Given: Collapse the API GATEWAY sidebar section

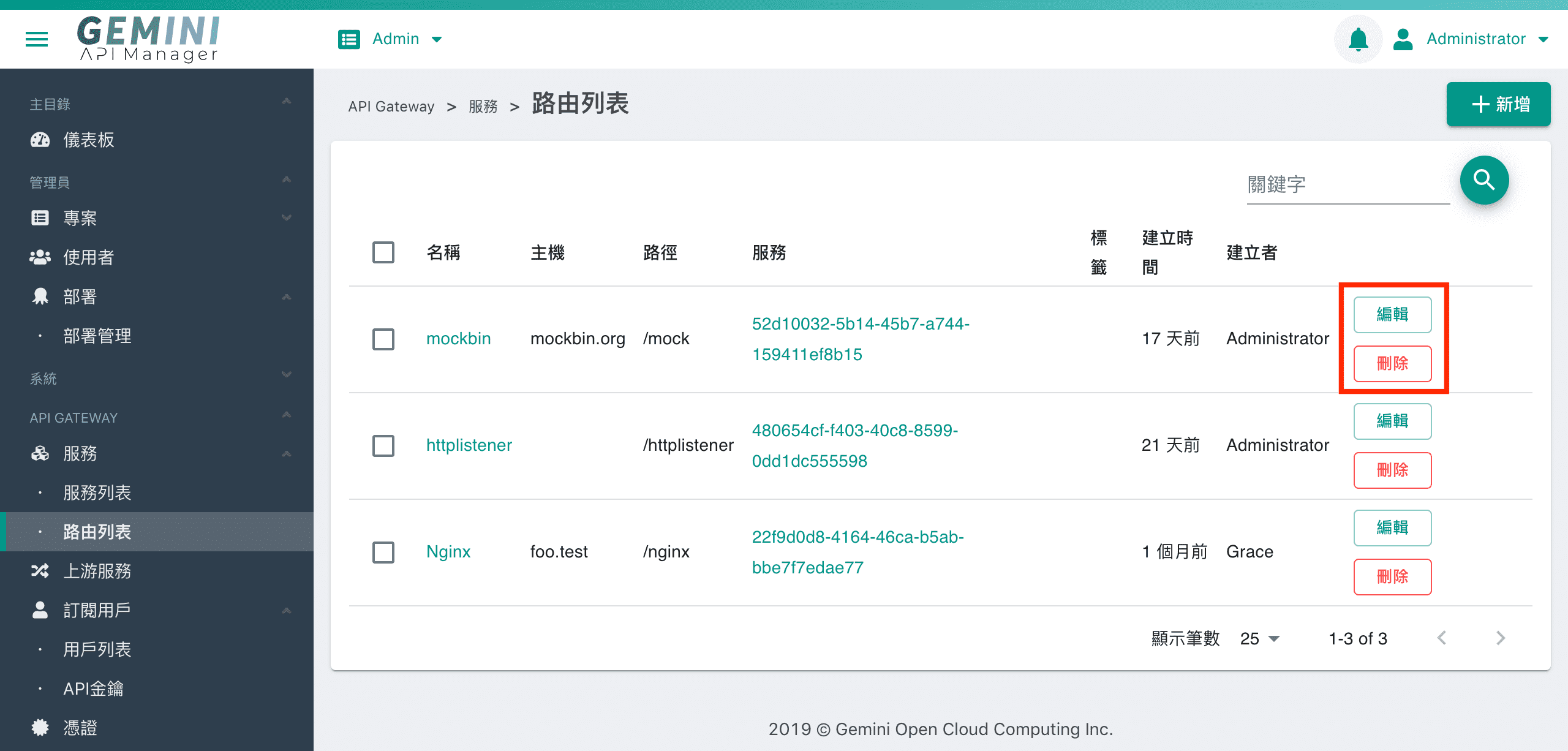Looking at the screenshot, I should pyautogui.click(x=286, y=415).
